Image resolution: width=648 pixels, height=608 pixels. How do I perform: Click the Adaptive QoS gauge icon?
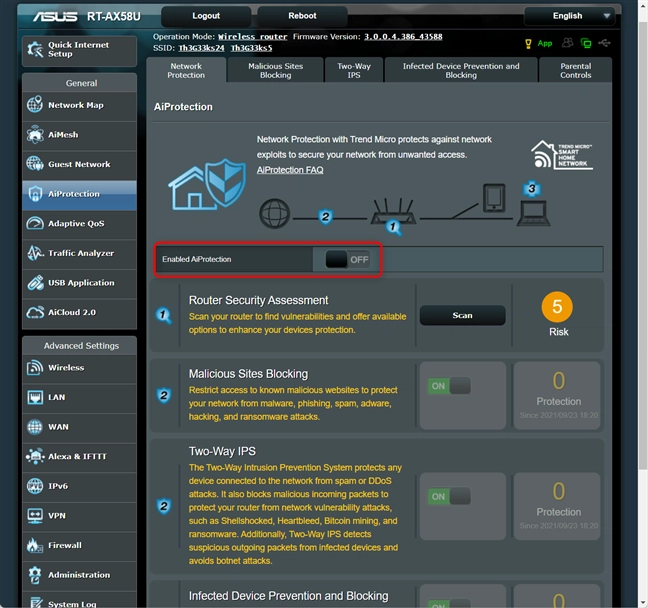[x=35, y=224]
